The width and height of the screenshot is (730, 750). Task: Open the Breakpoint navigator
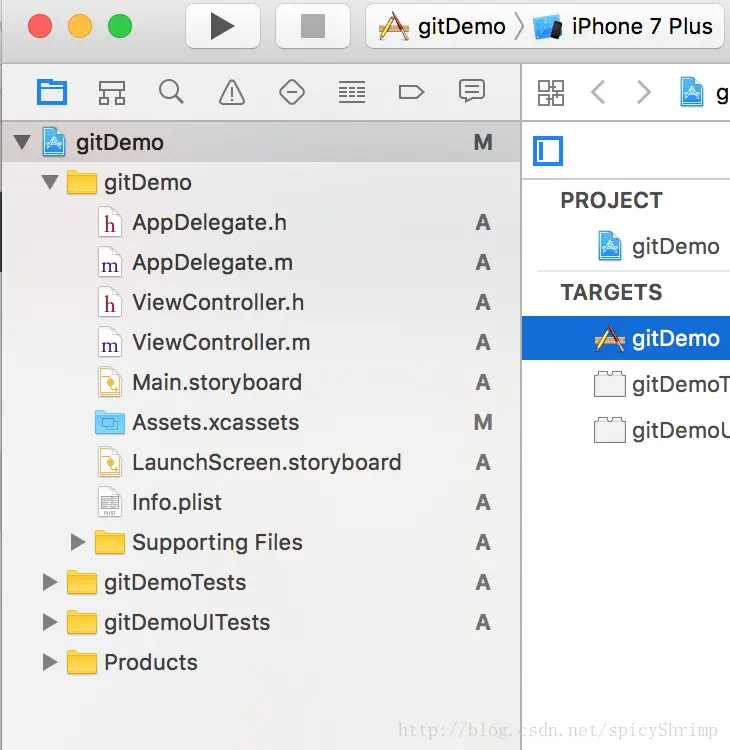click(x=411, y=92)
